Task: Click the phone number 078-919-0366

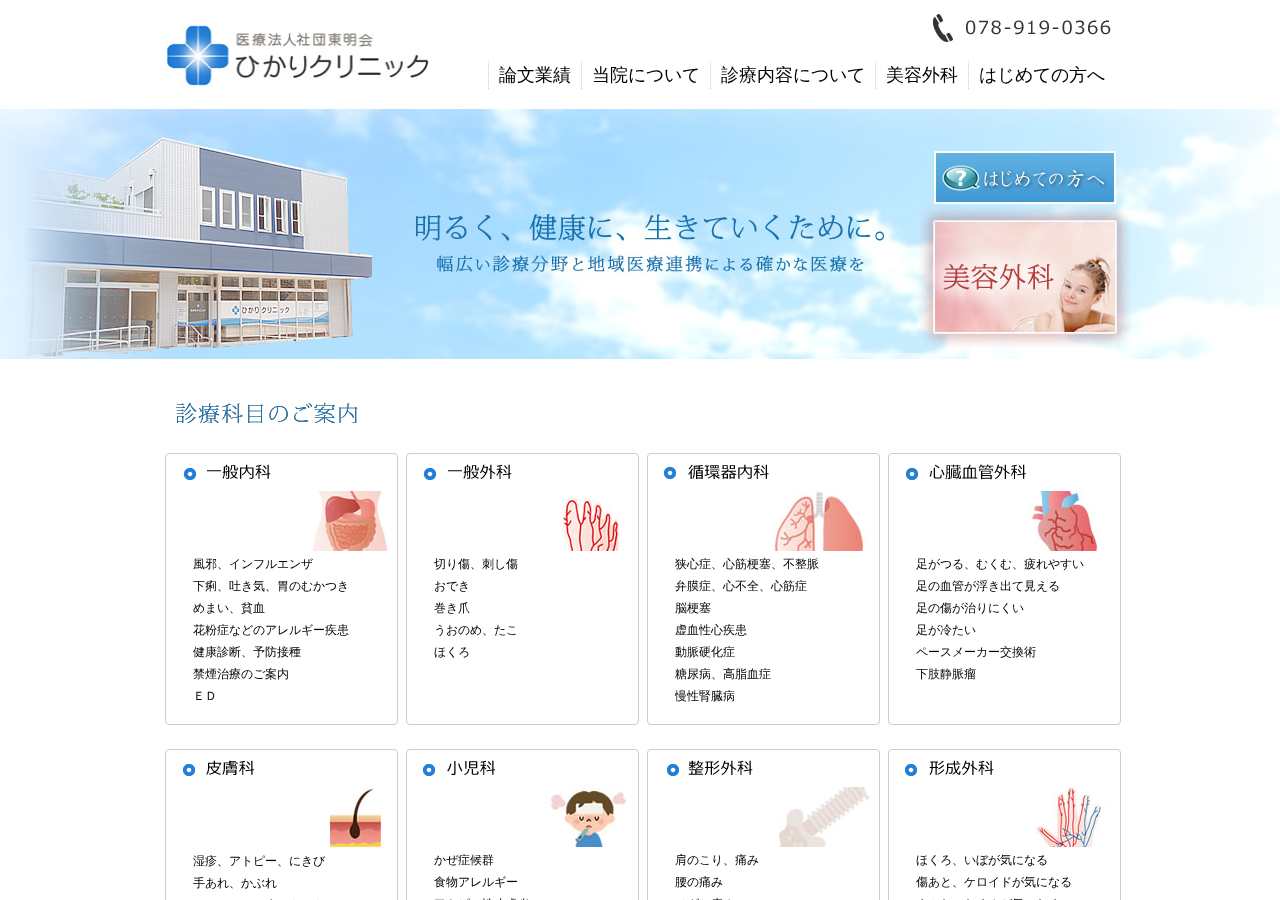Action: pos(1038,28)
